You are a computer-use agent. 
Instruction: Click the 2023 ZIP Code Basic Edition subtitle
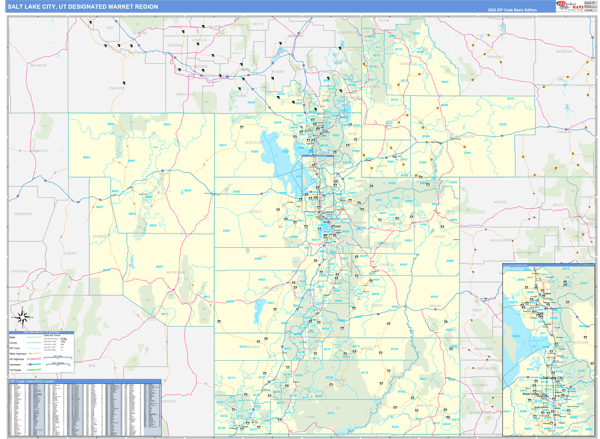coord(512,10)
